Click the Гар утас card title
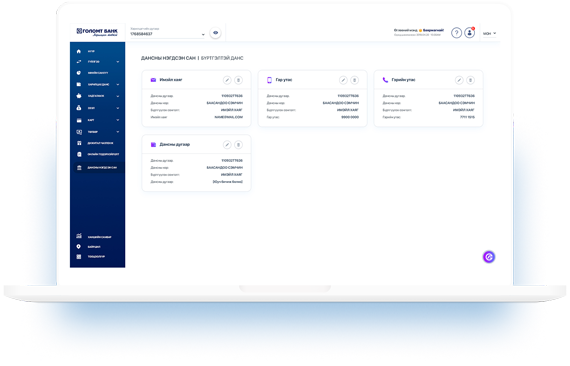 pyautogui.click(x=284, y=80)
